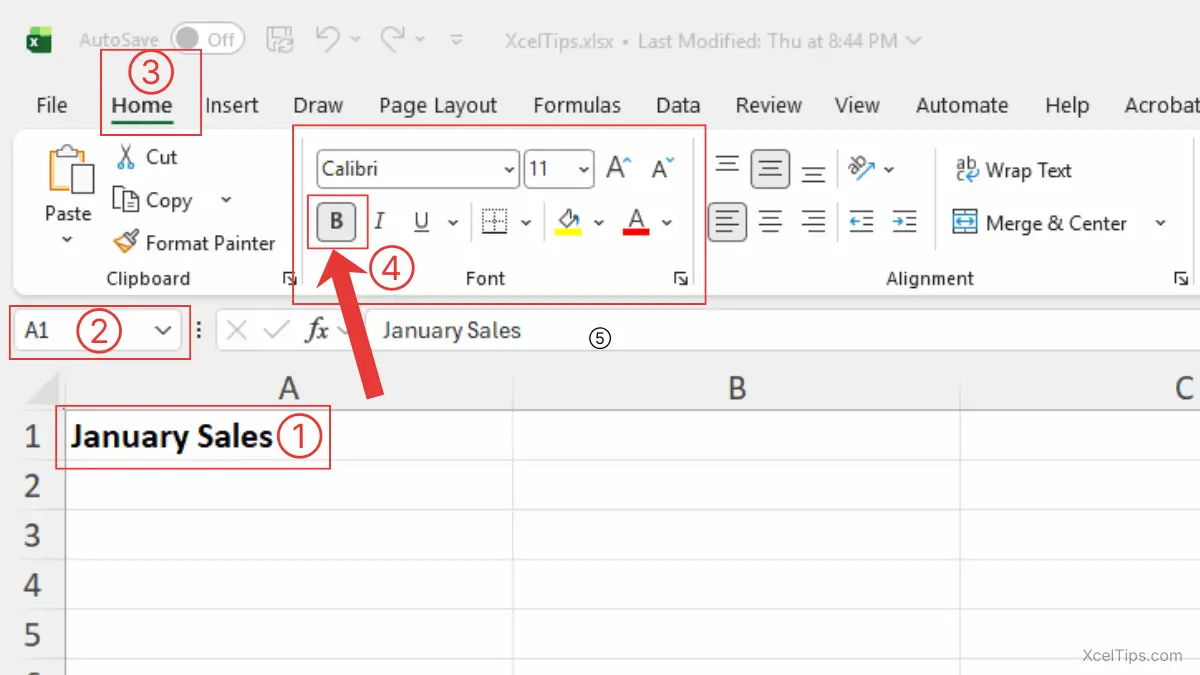Enable center text alignment
This screenshot has height=675, width=1200.
pos(770,222)
